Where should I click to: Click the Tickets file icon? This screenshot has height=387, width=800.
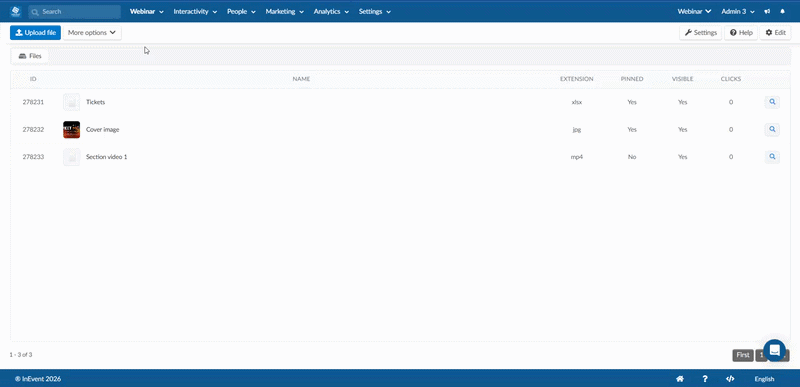click(x=71, y=102)
